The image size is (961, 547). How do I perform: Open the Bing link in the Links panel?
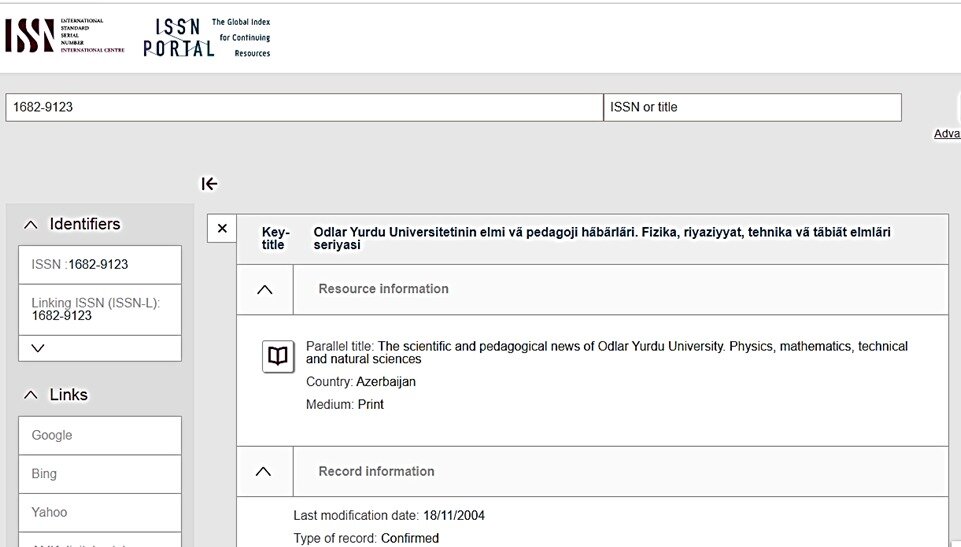[100, 474]
